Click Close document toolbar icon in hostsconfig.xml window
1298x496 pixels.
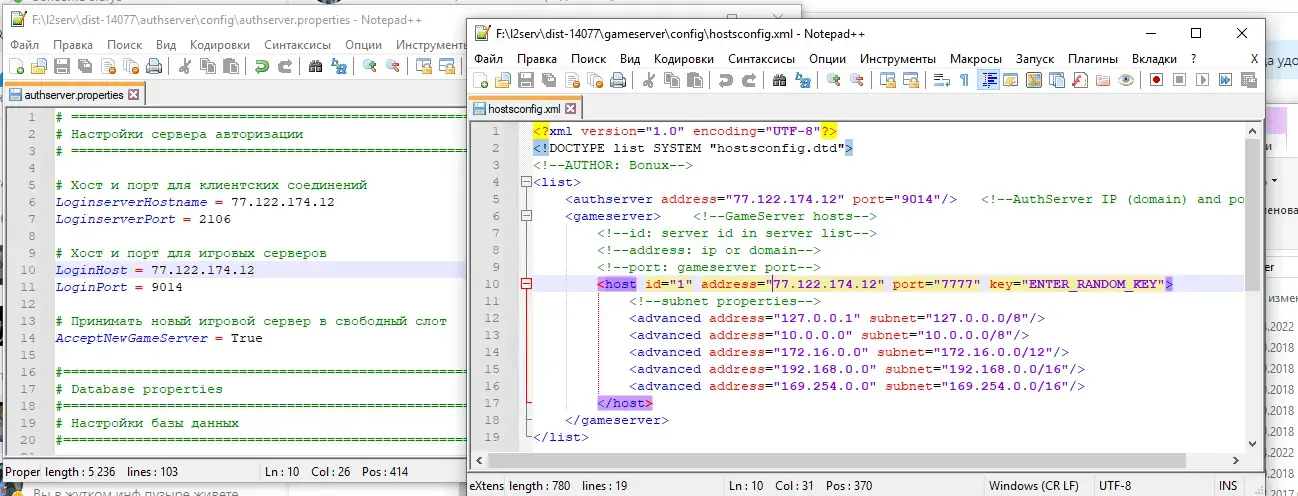[572, 80]
